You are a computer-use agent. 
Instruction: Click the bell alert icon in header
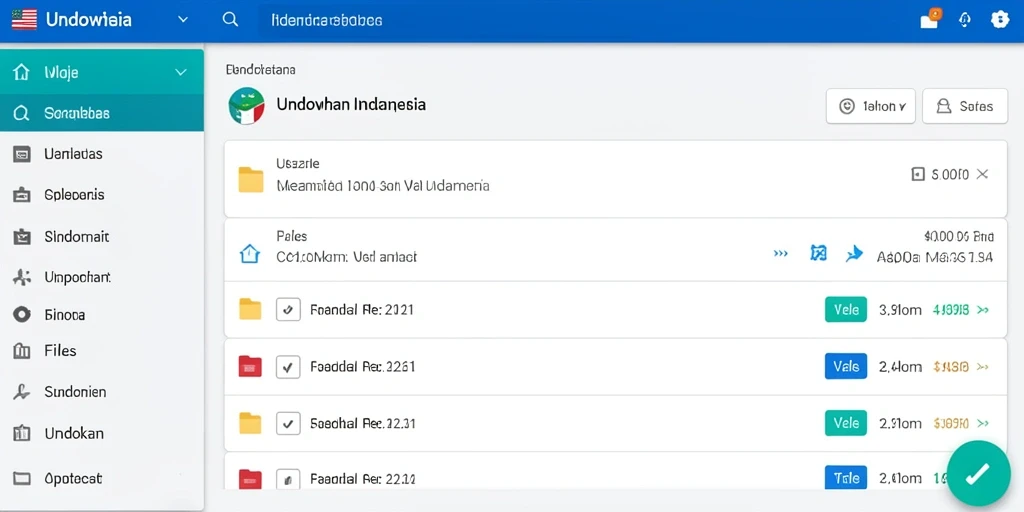coord(965,20)
